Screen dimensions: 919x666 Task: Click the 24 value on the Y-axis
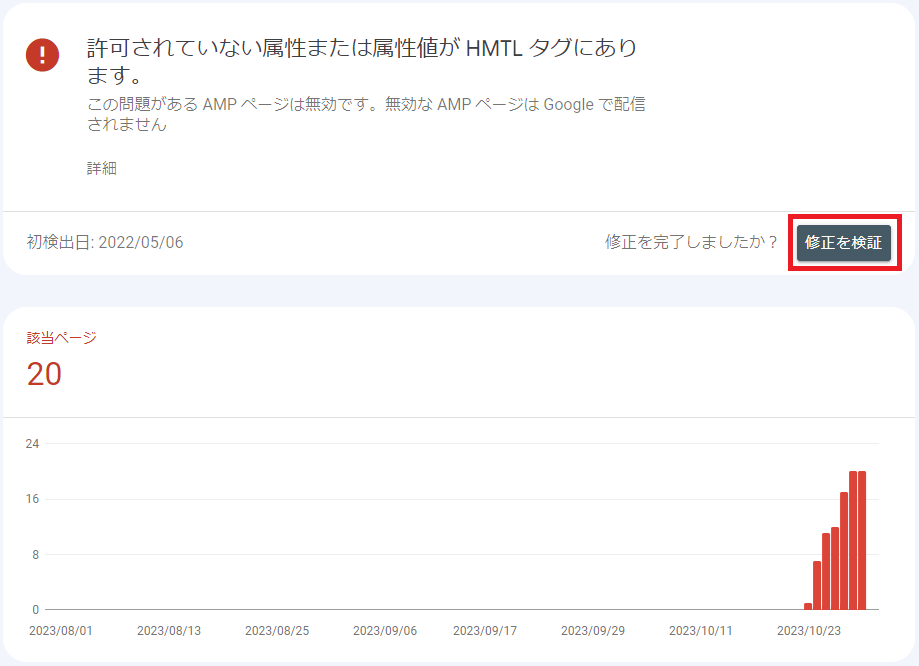tap(33, 444)
